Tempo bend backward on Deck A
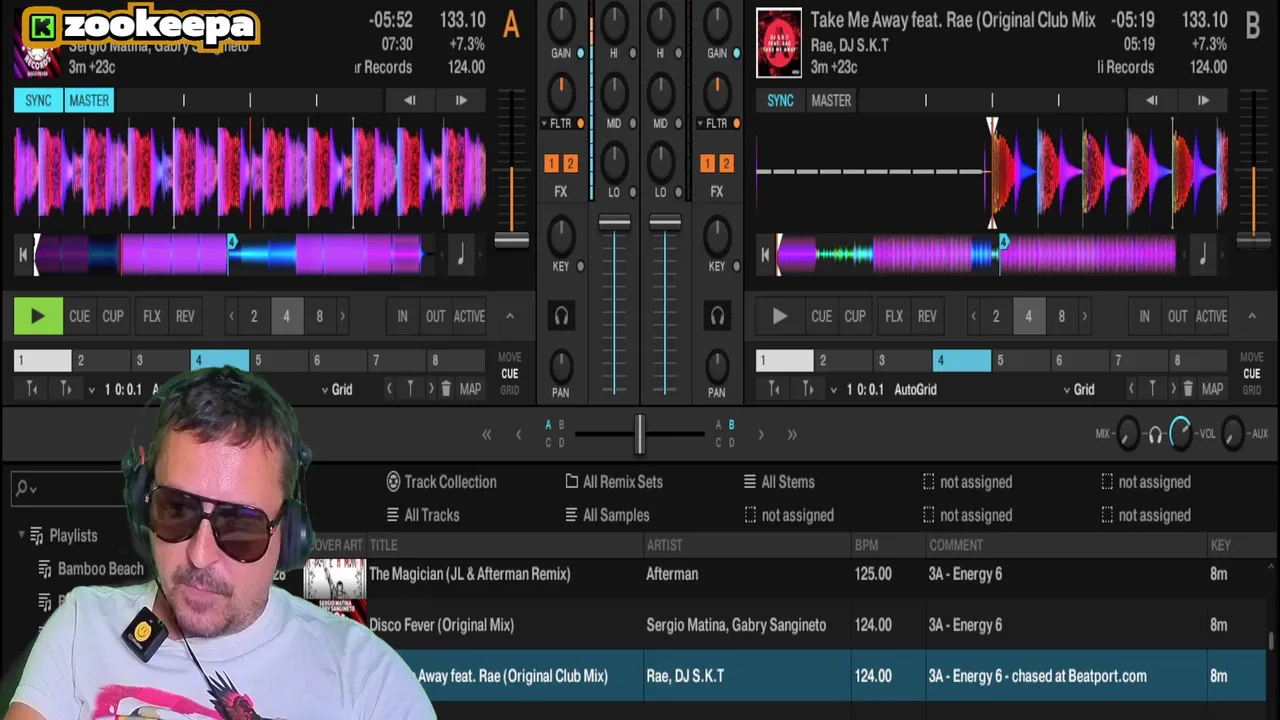This screenshot has width=1280, height=720. (410, 100)
